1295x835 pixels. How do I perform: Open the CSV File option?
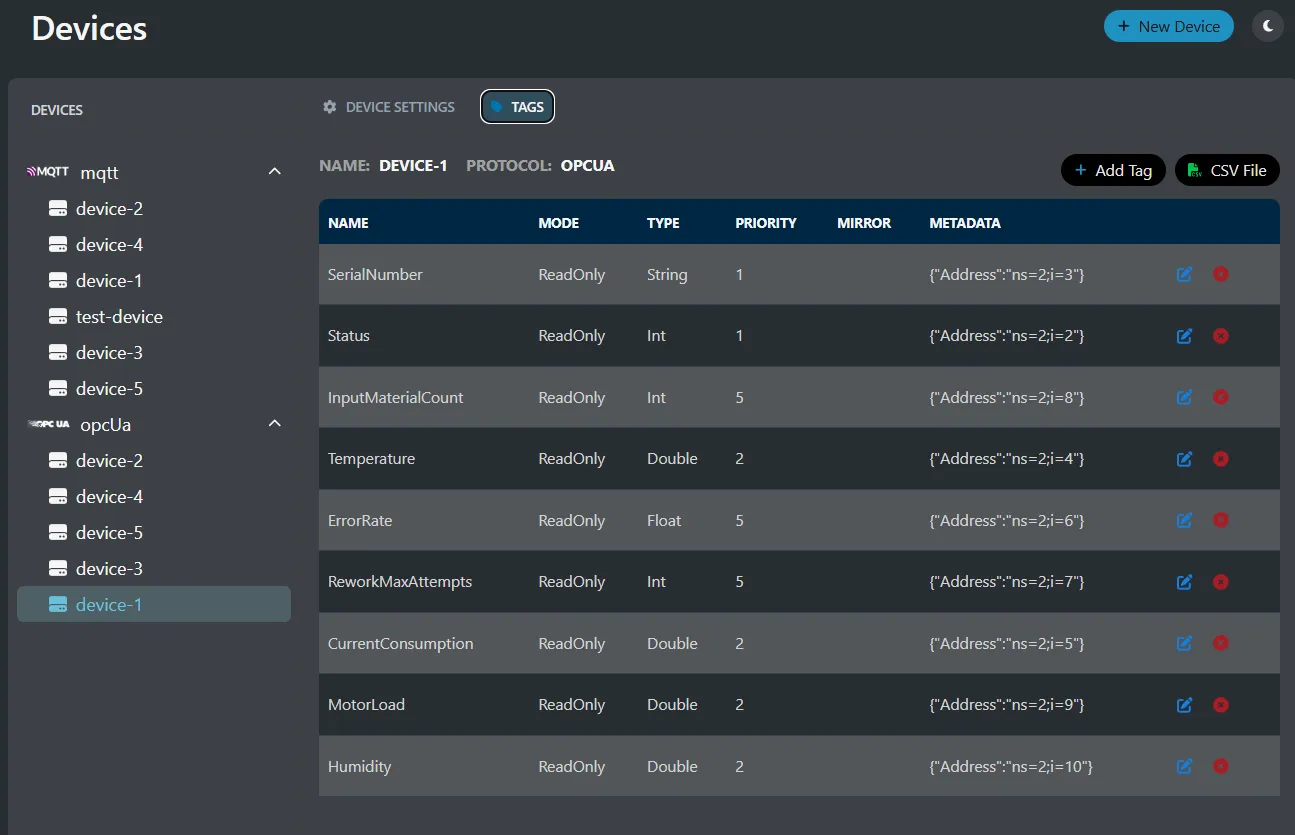coord(1226,170)
